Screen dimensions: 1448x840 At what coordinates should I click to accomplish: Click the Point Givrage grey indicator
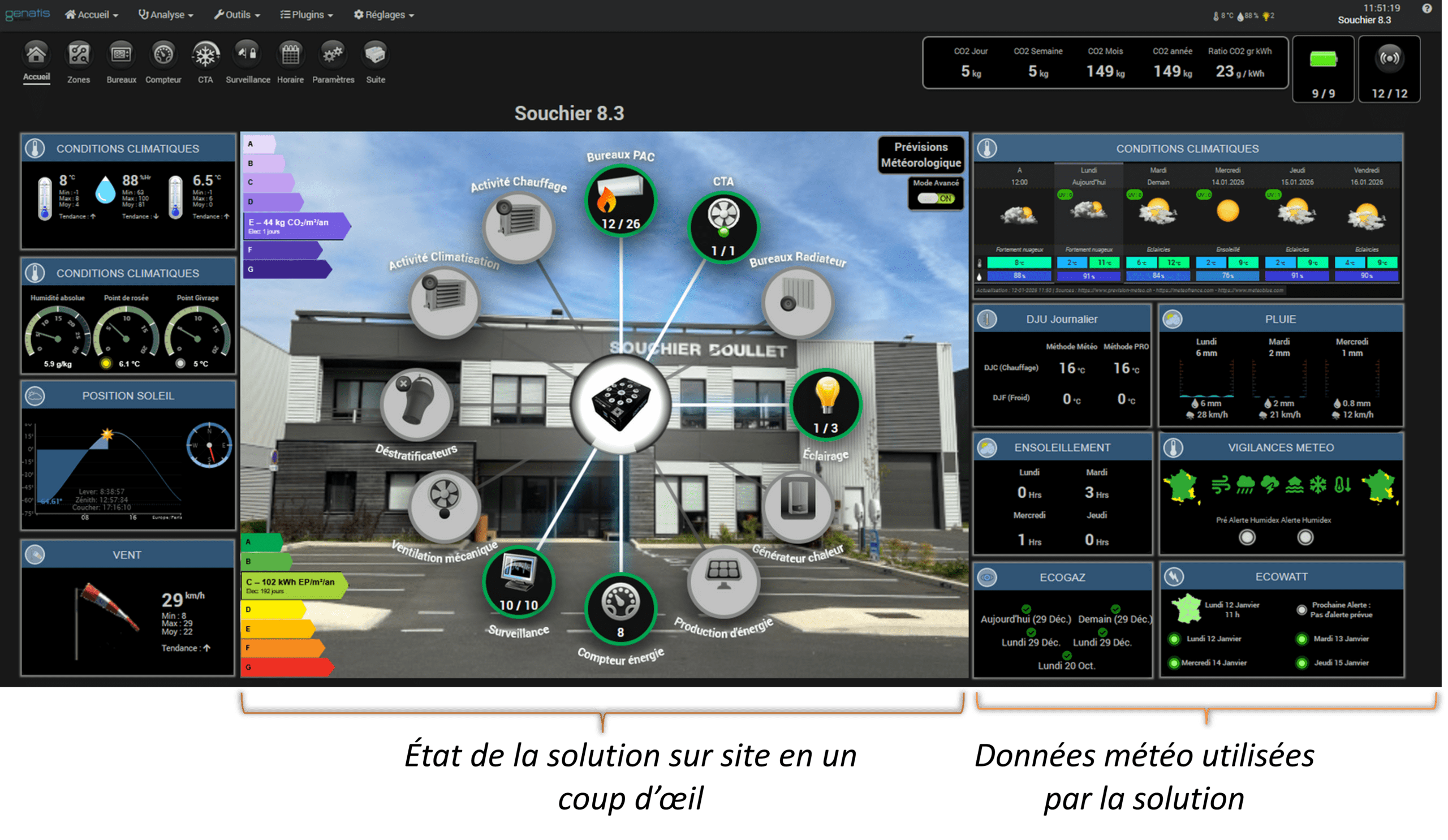(x=180, y=364)
